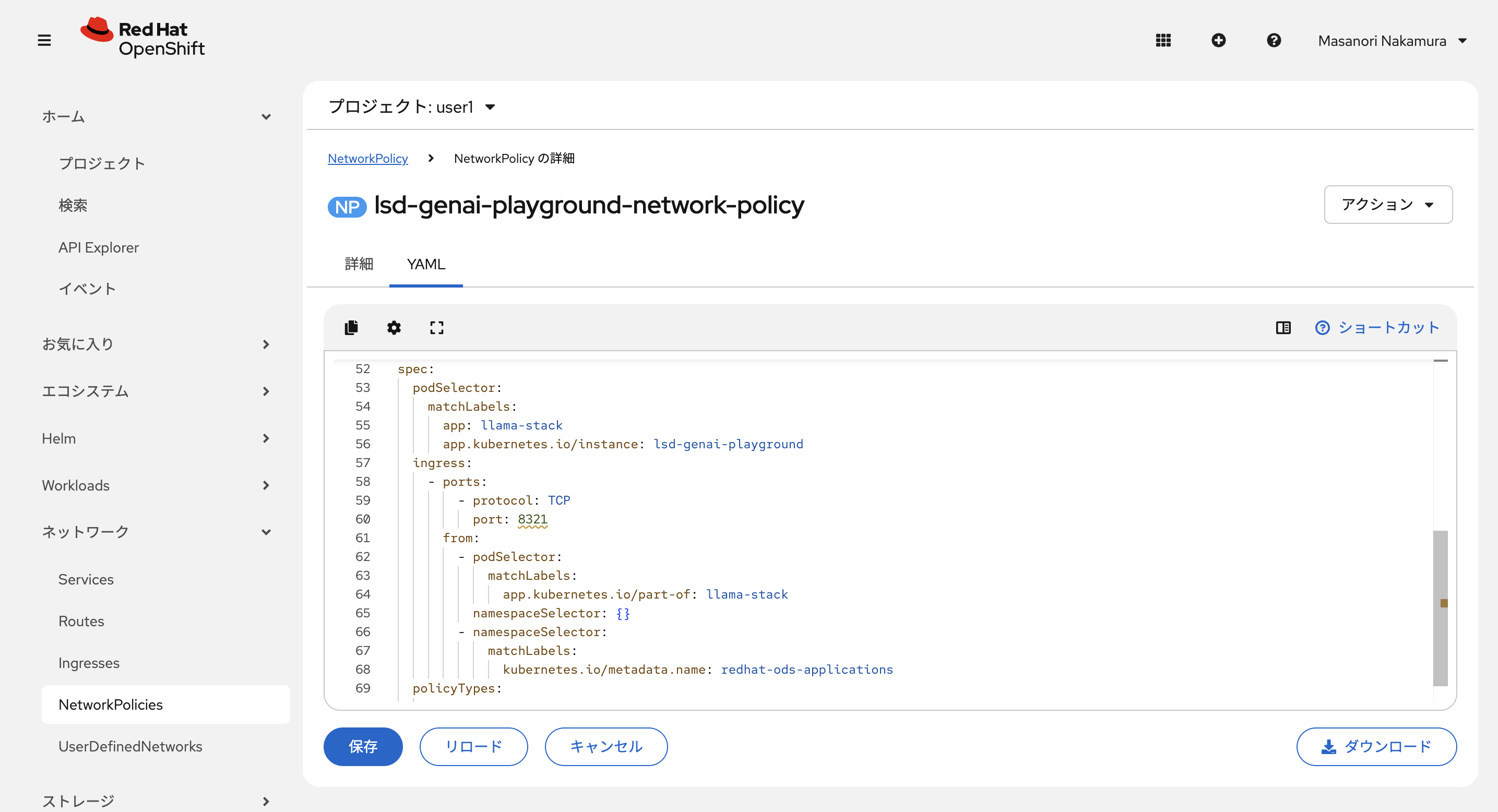This screenshot has width=1498, height=812.
Task: Toggle the sidebar panel icon in editor
Action: pos(1283,328)
